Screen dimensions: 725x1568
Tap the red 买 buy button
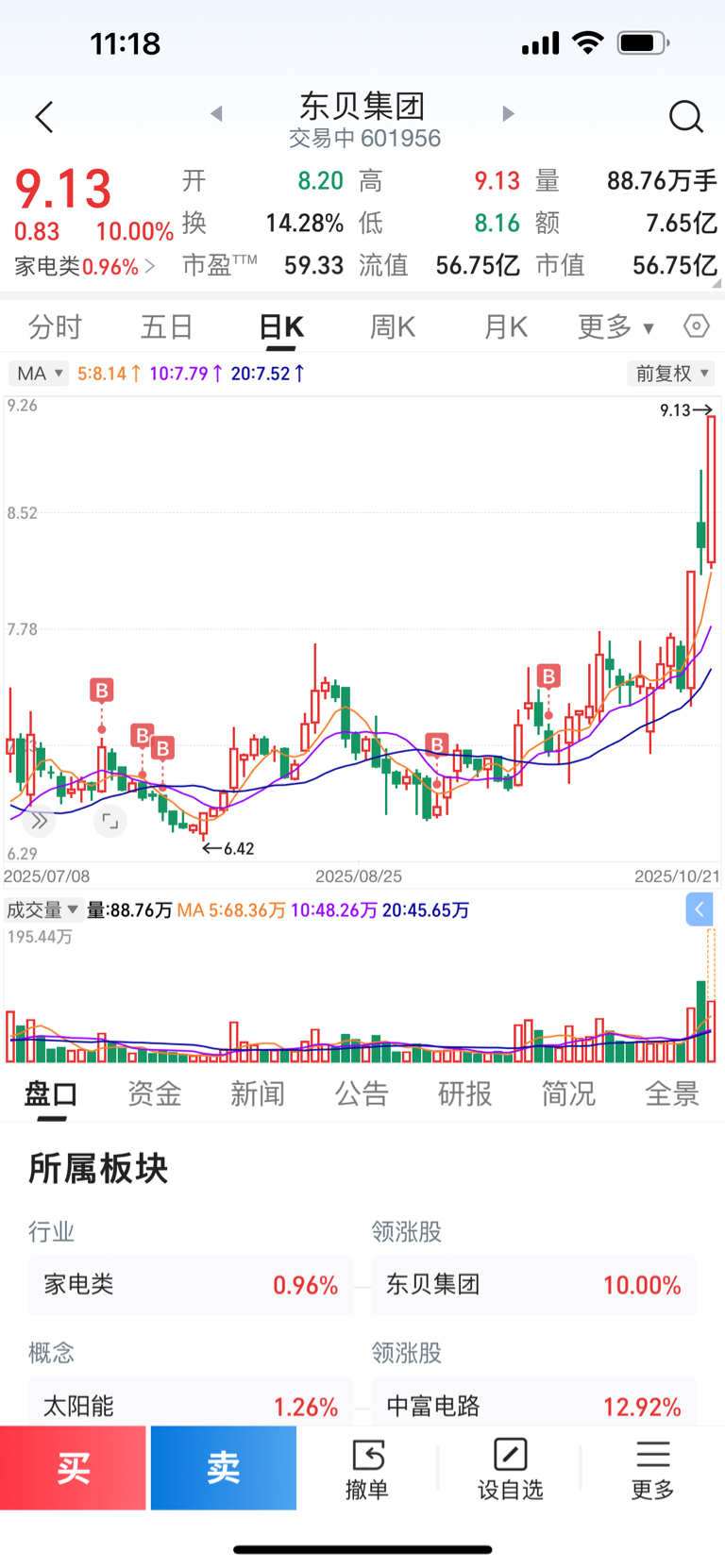click(x=73, y=1468)
